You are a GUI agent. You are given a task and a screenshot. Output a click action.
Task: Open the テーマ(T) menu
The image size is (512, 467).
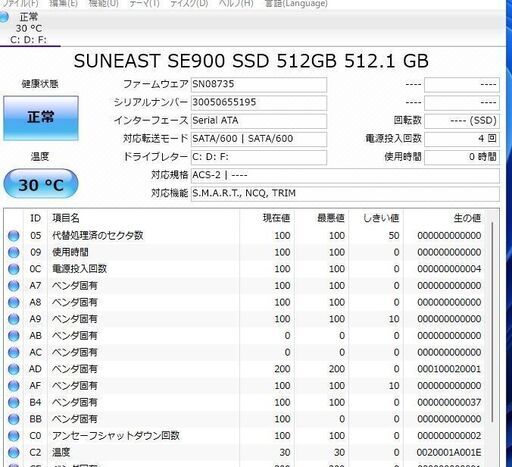tap(144, 3)
